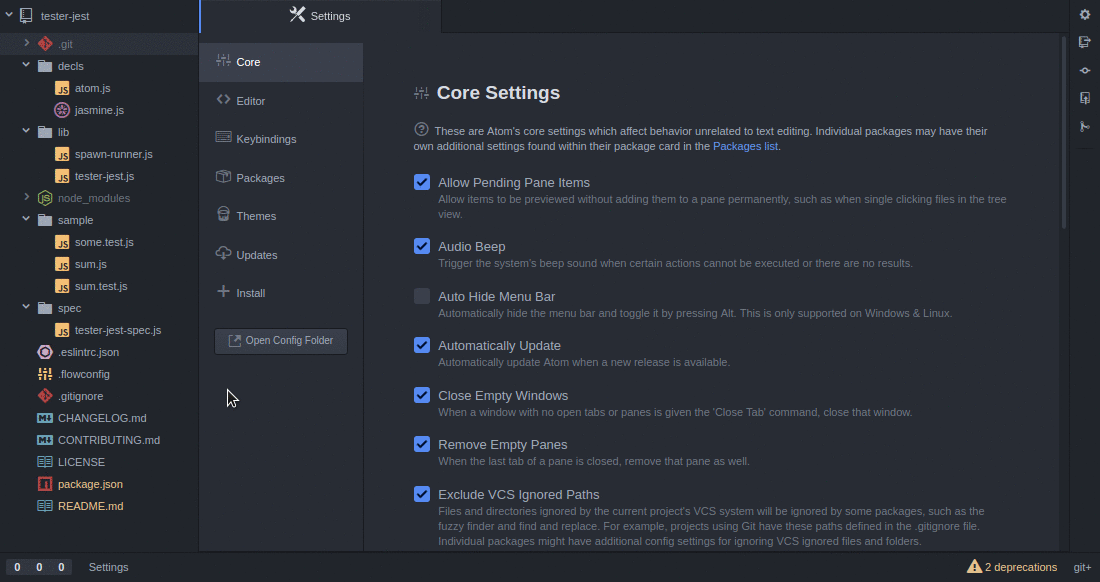Click the LICENSE book icon
The width and height of the screenshot is (1100, 582).
tap(45, 462)
